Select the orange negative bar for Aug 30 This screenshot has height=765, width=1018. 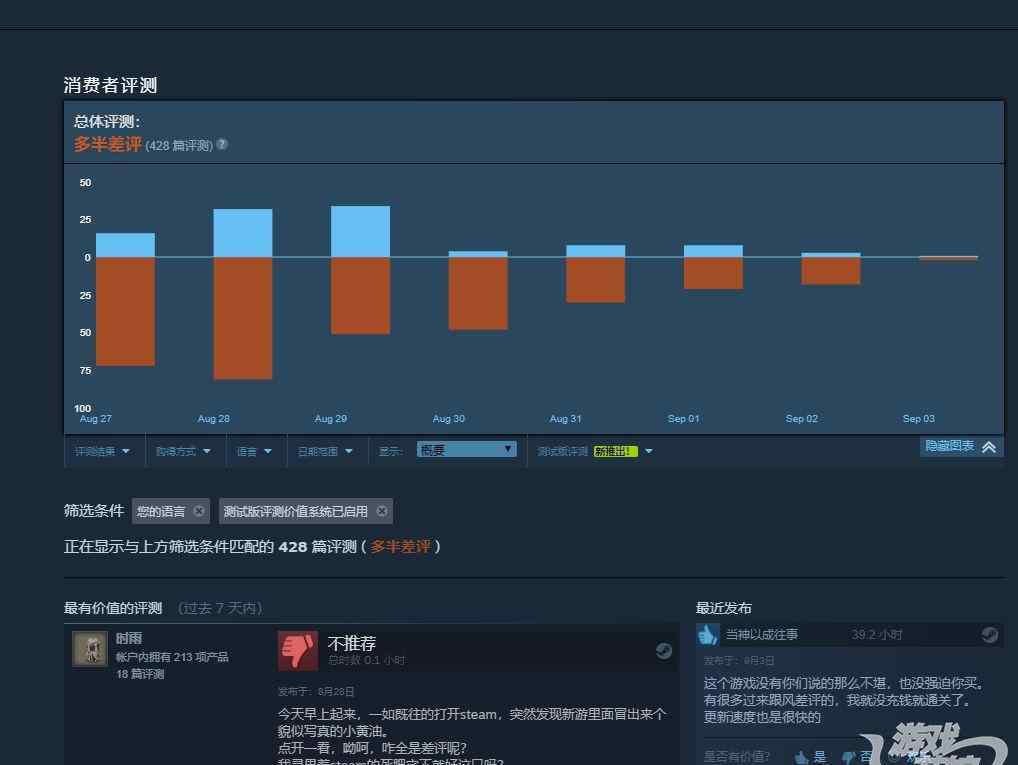478,294
